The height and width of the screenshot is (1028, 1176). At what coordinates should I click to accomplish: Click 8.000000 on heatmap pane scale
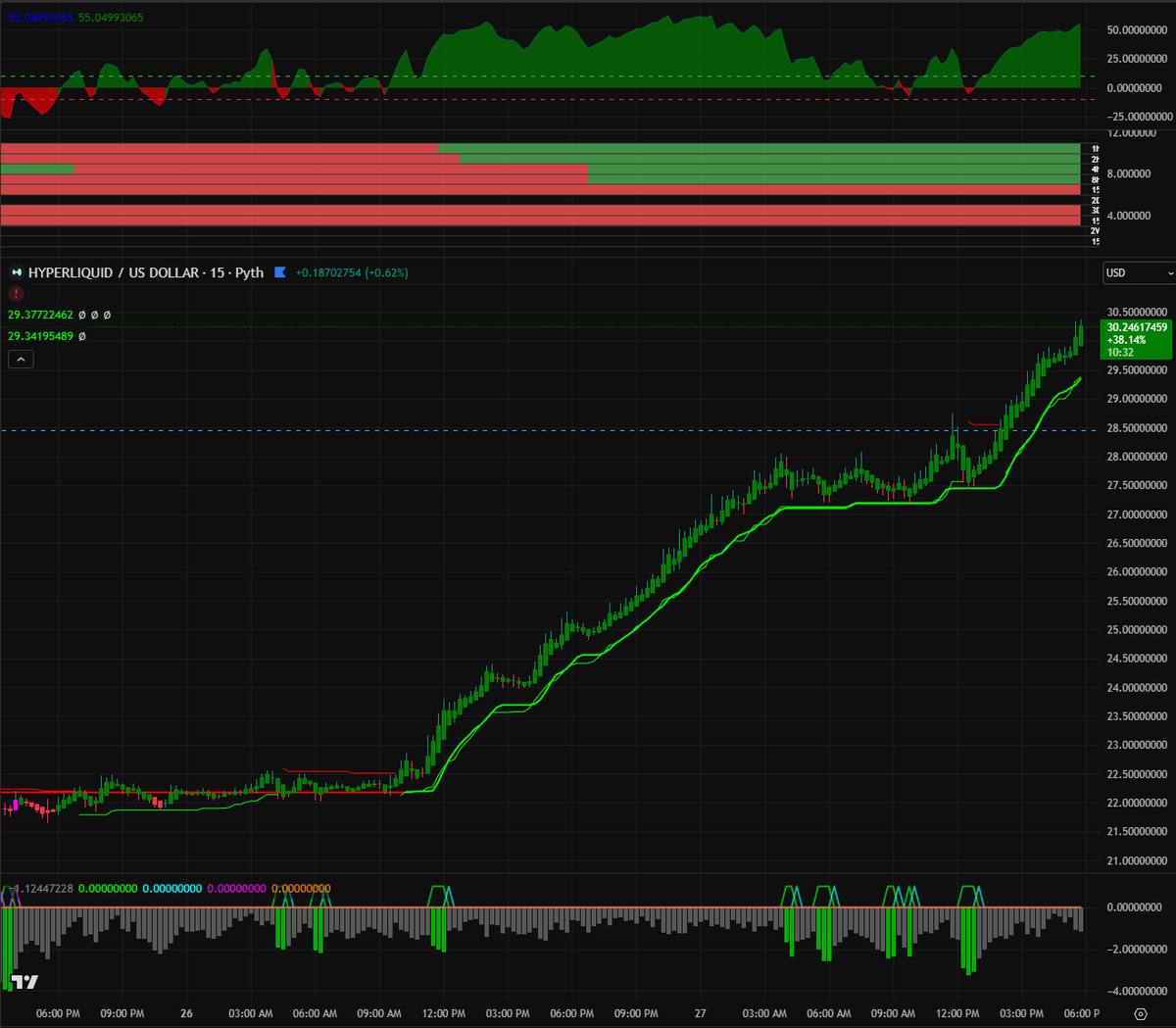click(1129, 173)
